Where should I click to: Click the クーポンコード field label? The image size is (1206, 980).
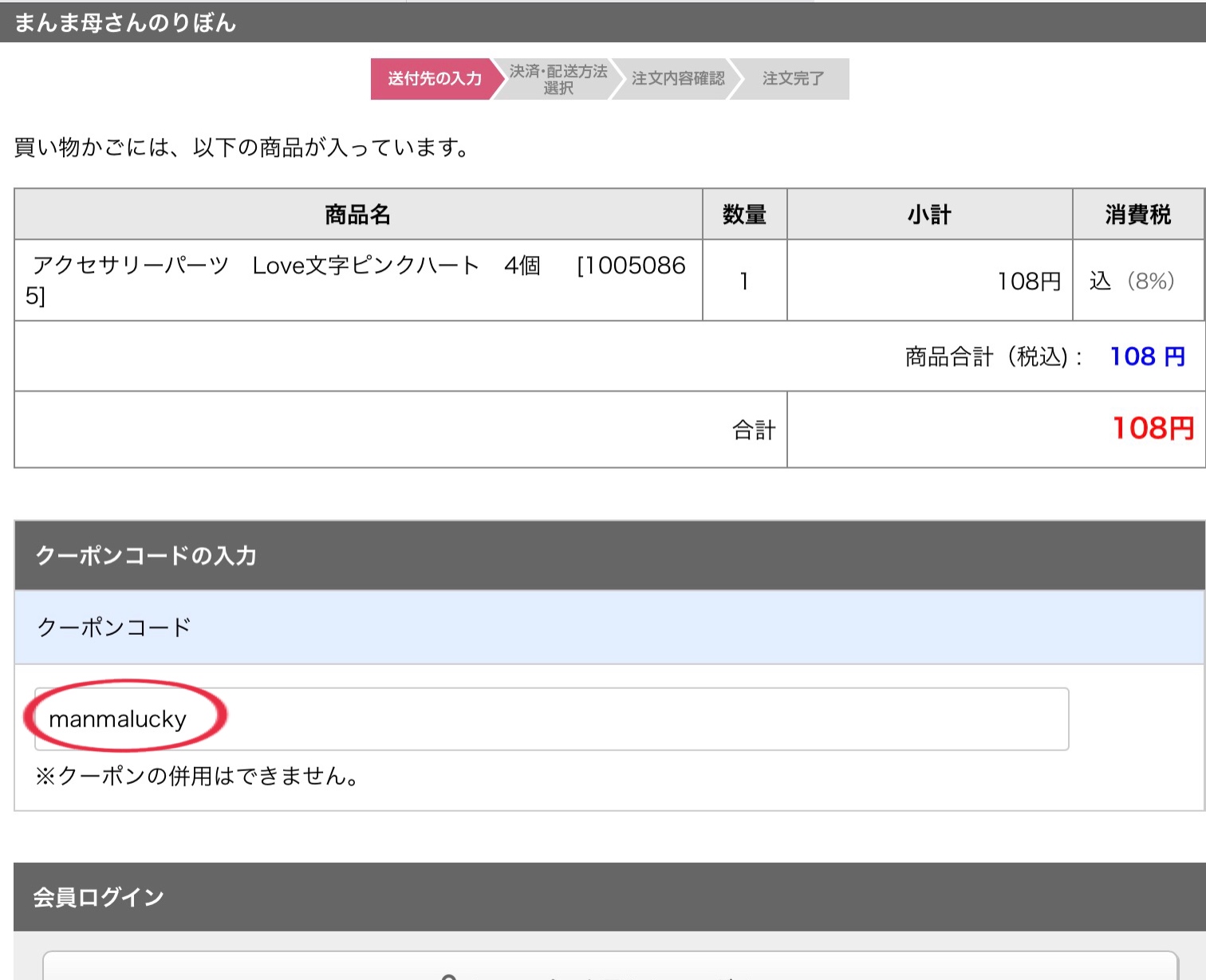[x=114, y=628]
